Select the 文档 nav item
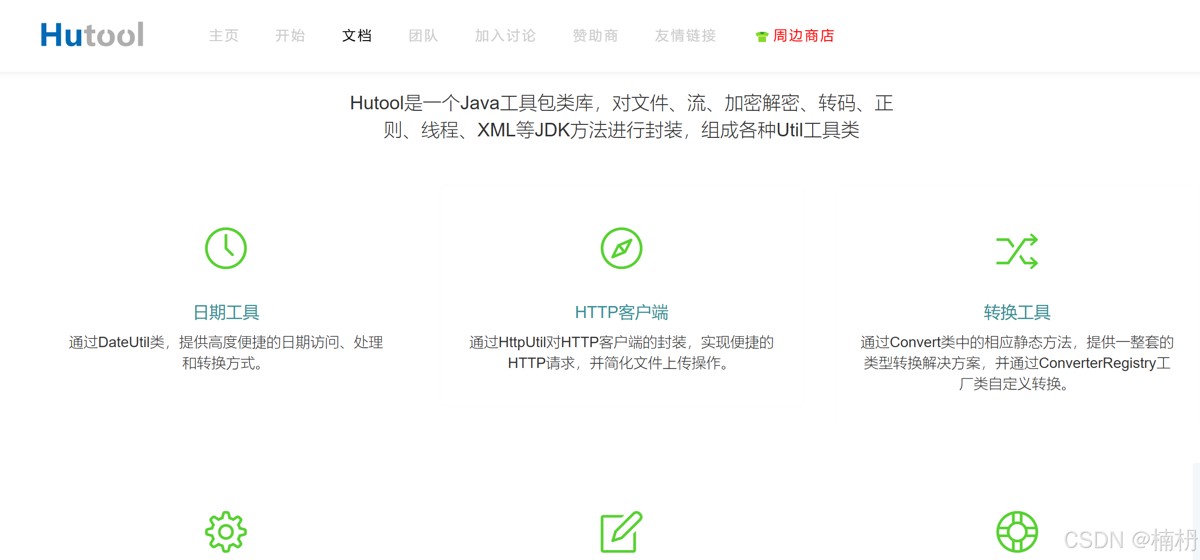The width and height of the screenshot is (1200, 560). (357, 35)
